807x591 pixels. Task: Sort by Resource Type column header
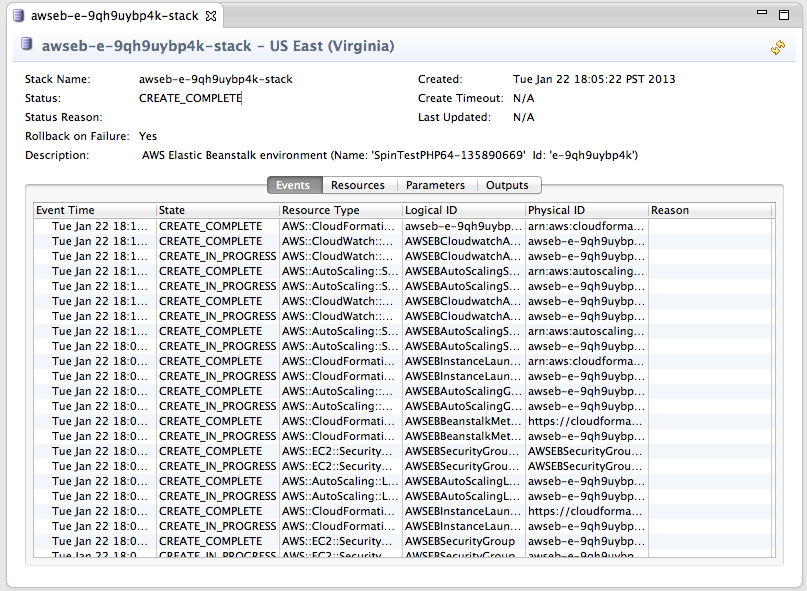click(341, 210)
